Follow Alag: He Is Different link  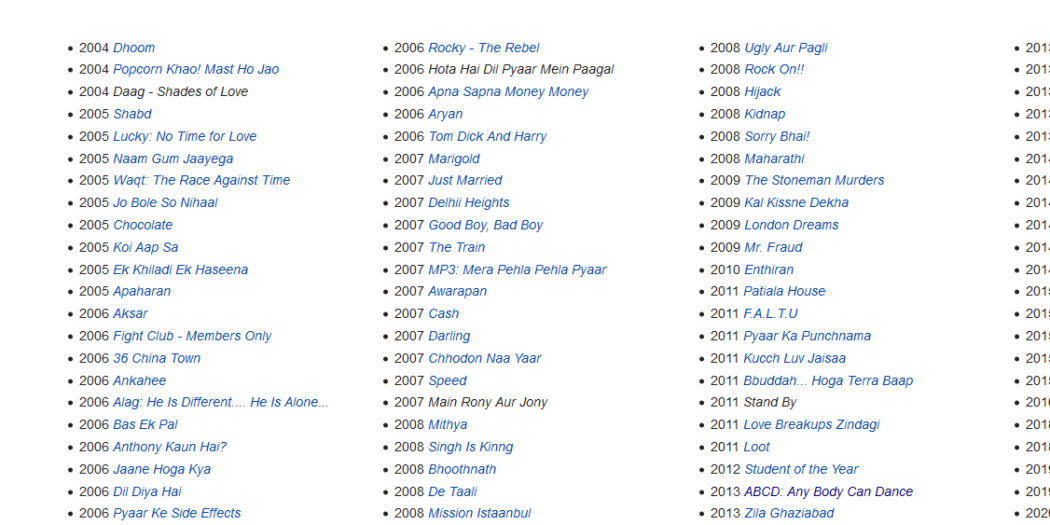tap(221, 402)
